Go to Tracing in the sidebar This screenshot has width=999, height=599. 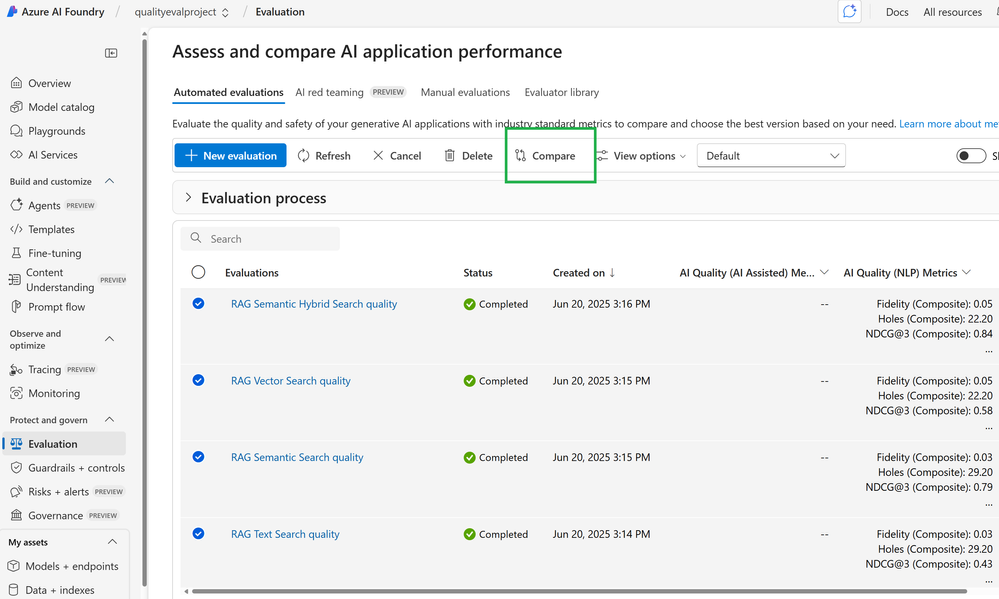coord(44,370)
